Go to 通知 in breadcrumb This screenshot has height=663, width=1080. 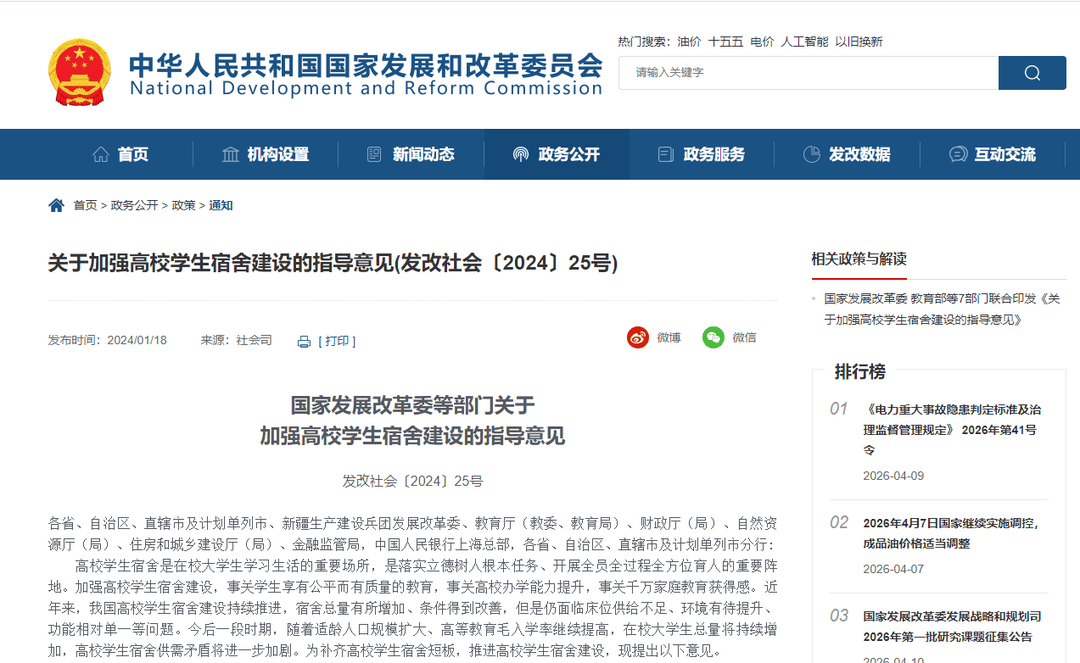(221, 205)
